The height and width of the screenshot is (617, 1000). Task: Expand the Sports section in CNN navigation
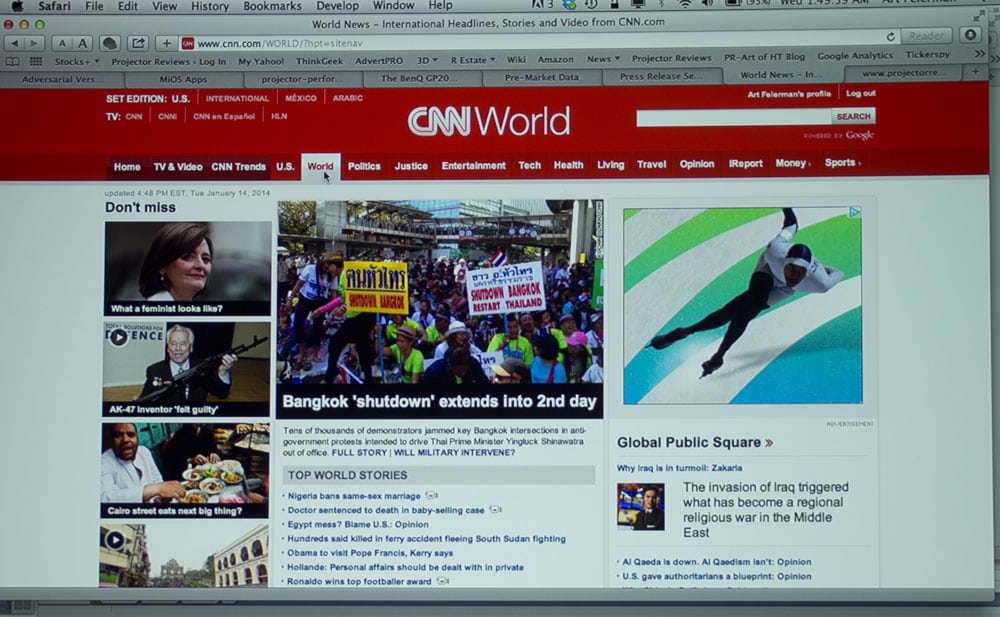pyautogui.click(x=842, y=163)
